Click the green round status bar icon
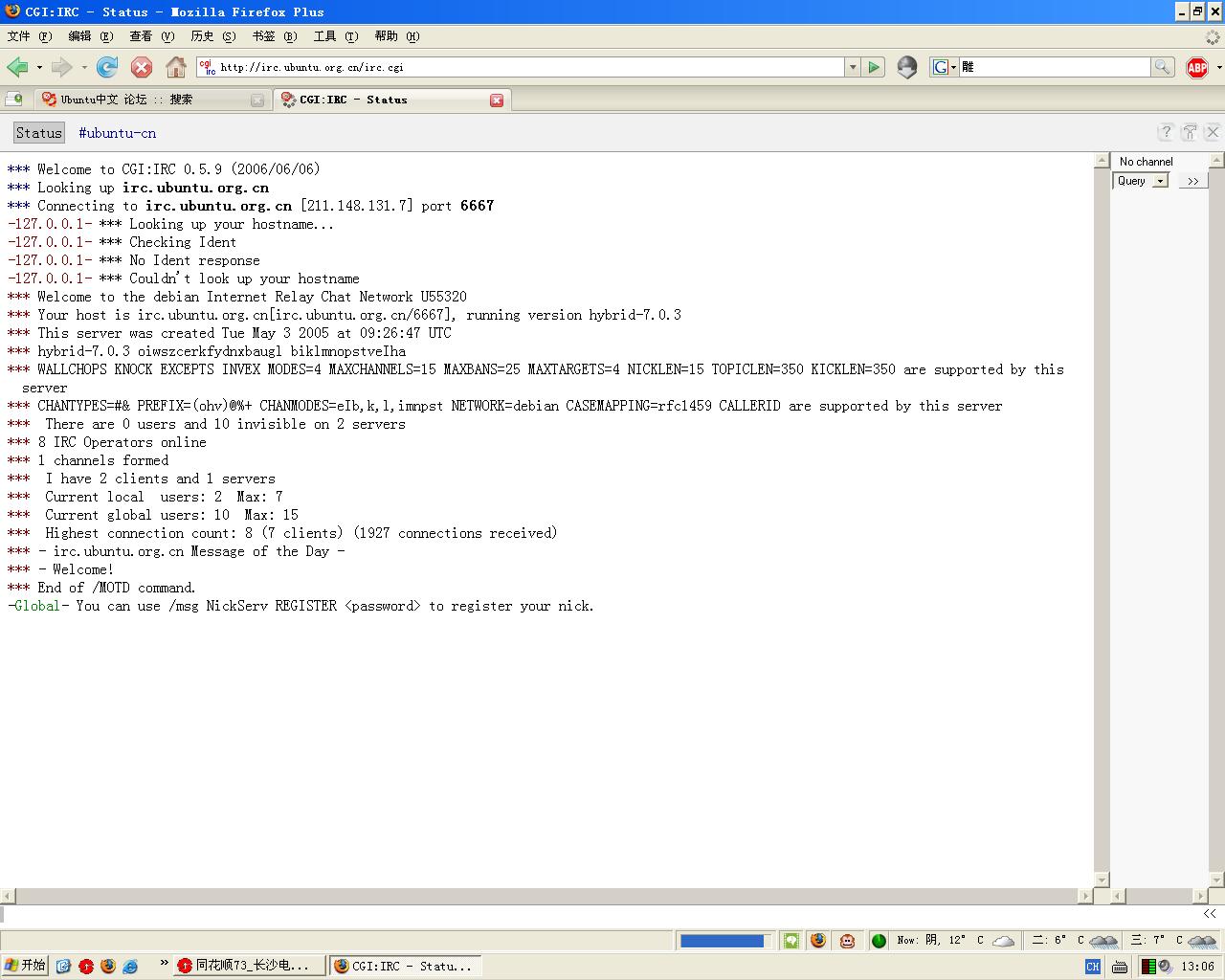1225x980 pixels. 879,941
